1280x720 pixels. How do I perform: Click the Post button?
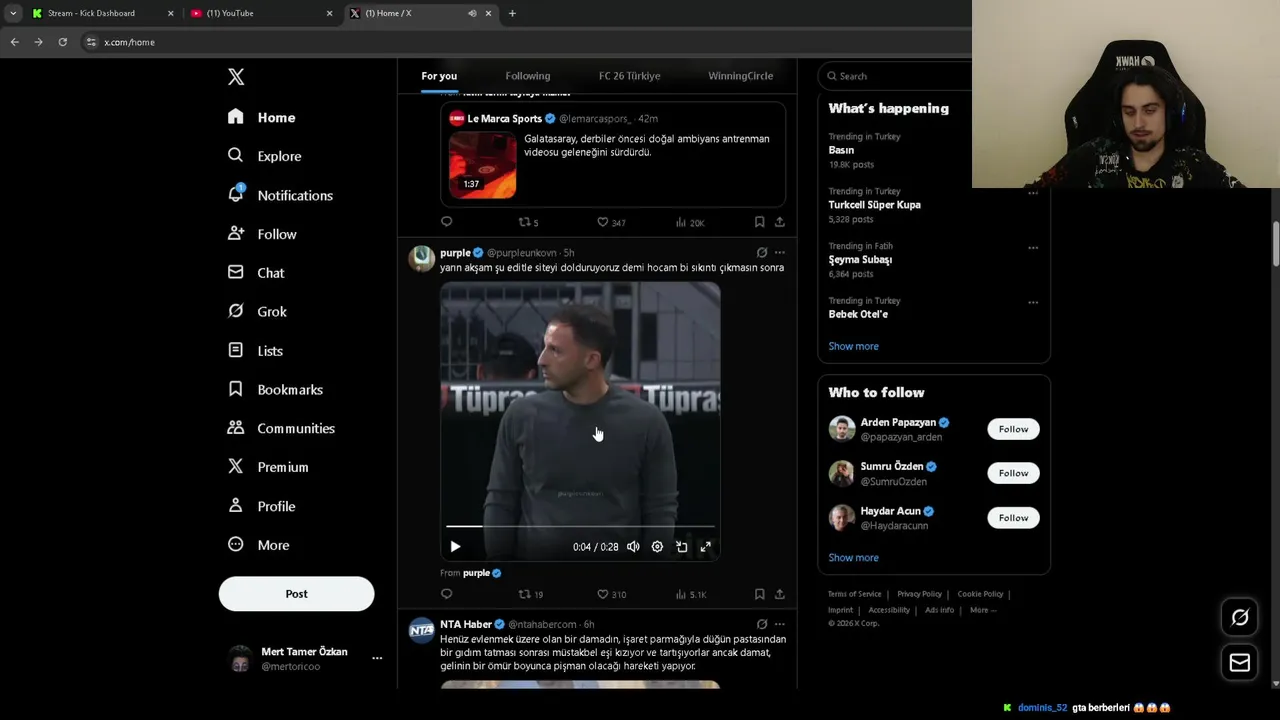(297, 594)
